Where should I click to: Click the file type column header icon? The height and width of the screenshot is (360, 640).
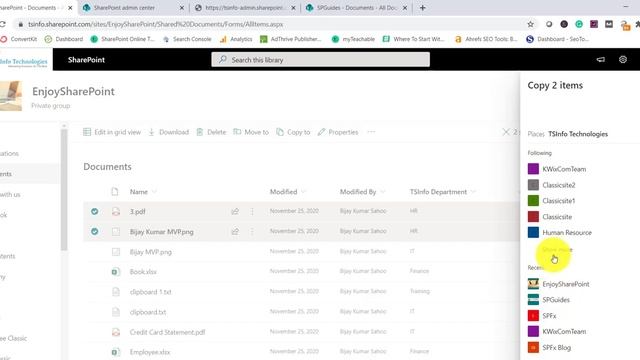coord(115,191)
